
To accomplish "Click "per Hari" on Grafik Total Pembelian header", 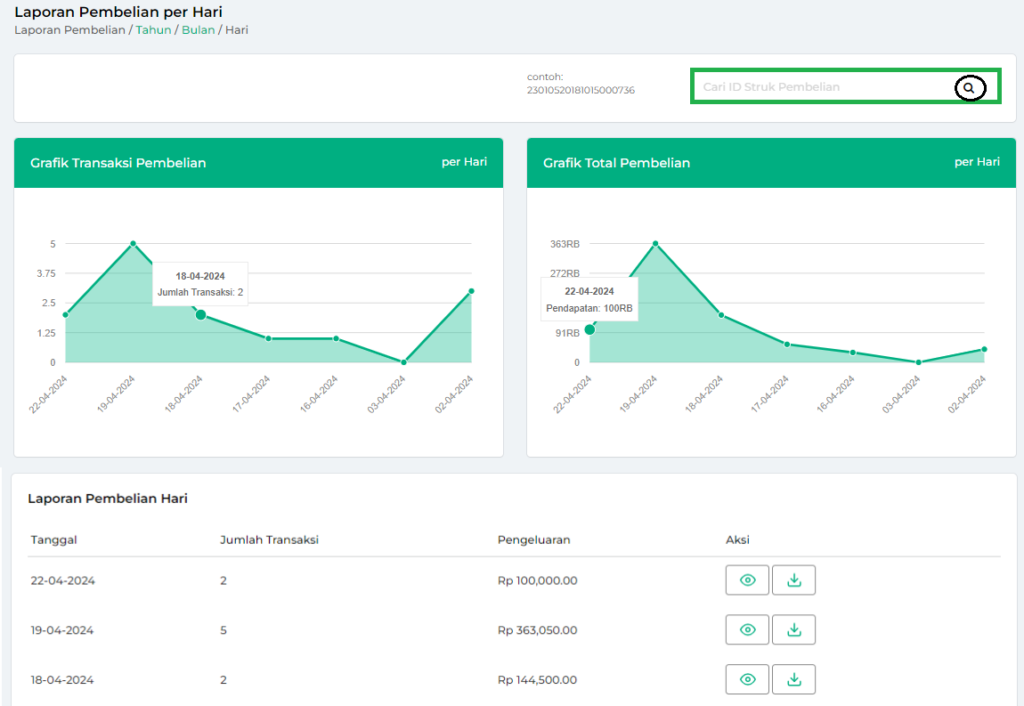I will (976, 162).
